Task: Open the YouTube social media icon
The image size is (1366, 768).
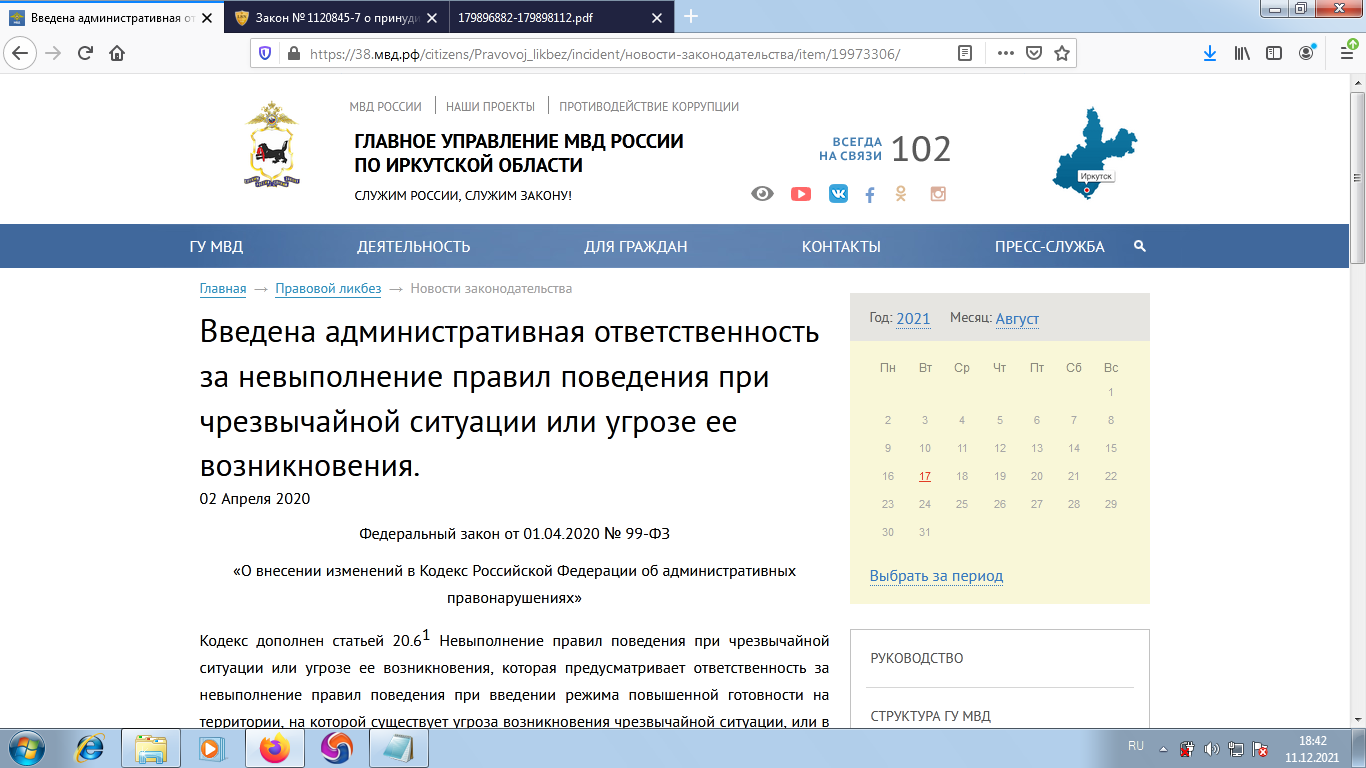Action: click(x=801, y=194)
